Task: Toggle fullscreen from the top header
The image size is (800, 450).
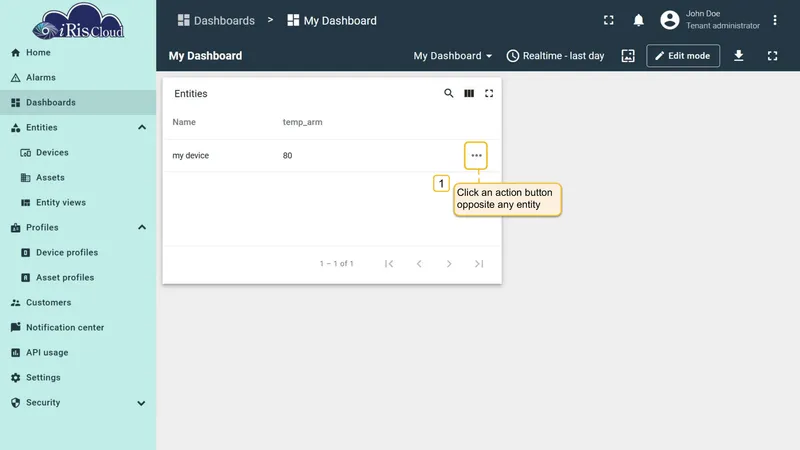Action: click(x=609, y=20)
